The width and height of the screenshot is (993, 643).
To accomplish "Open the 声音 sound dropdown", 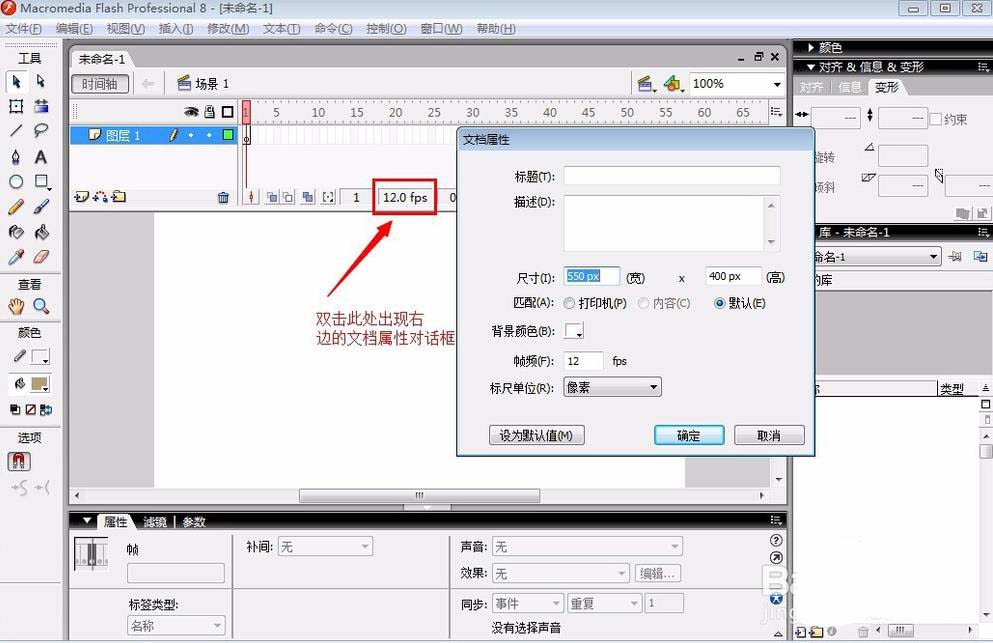I will tap(588, 547).
